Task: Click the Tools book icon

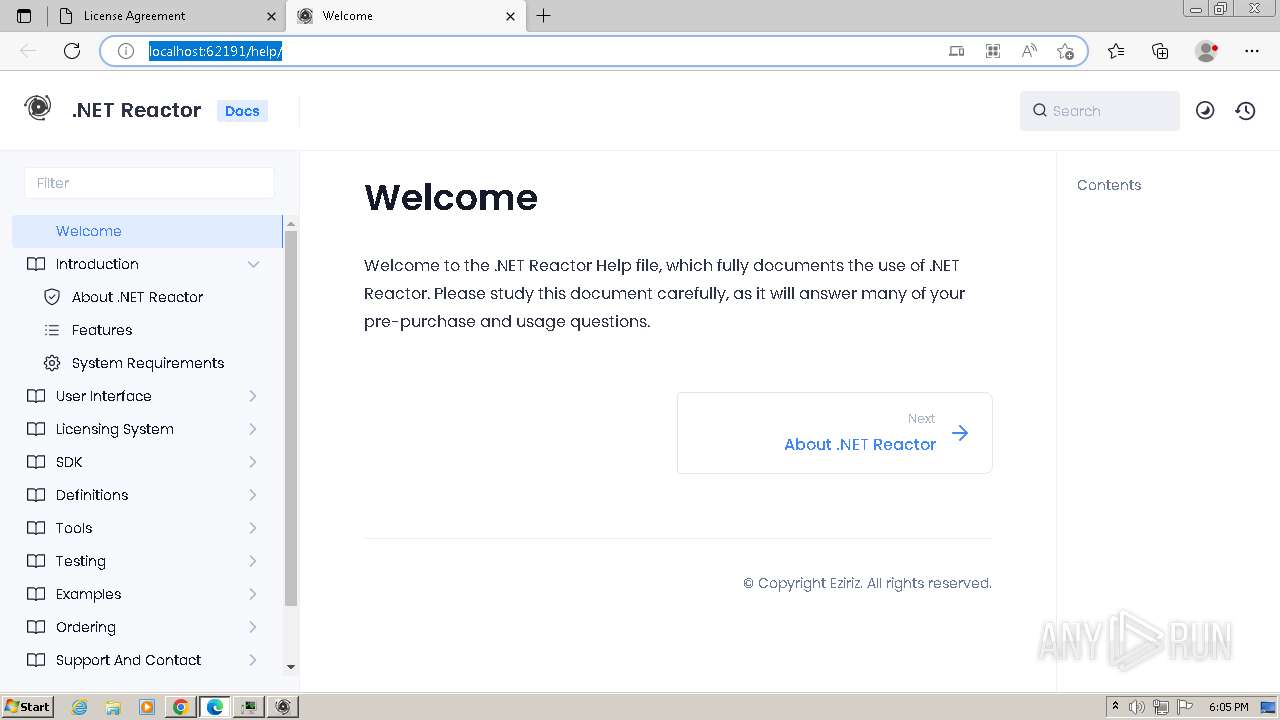Action: point(36,528)
